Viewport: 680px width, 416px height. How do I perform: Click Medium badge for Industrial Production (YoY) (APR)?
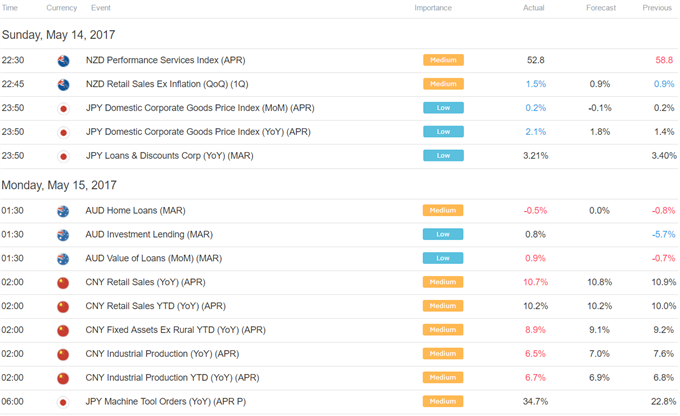point(443,354)
